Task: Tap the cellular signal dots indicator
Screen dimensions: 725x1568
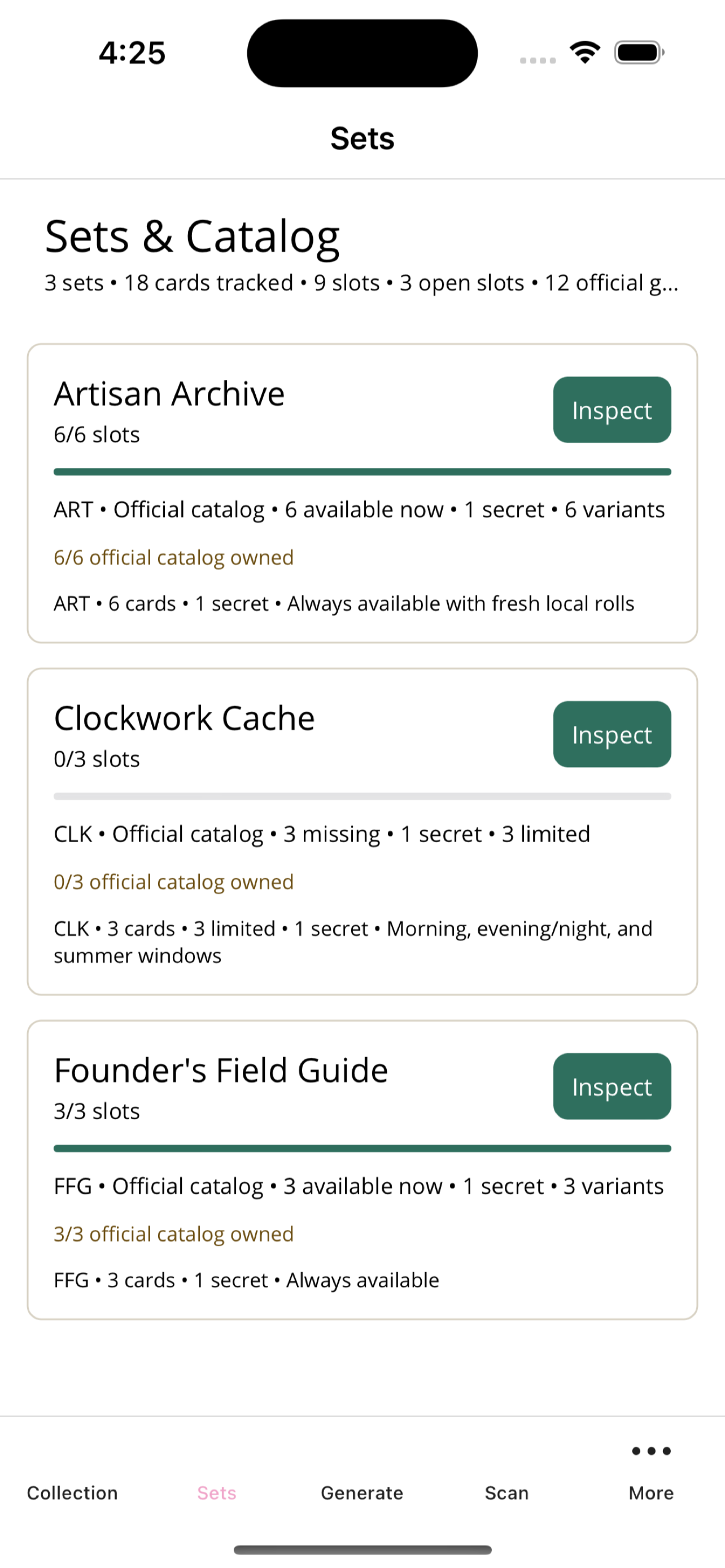Action: pos(538,60)
